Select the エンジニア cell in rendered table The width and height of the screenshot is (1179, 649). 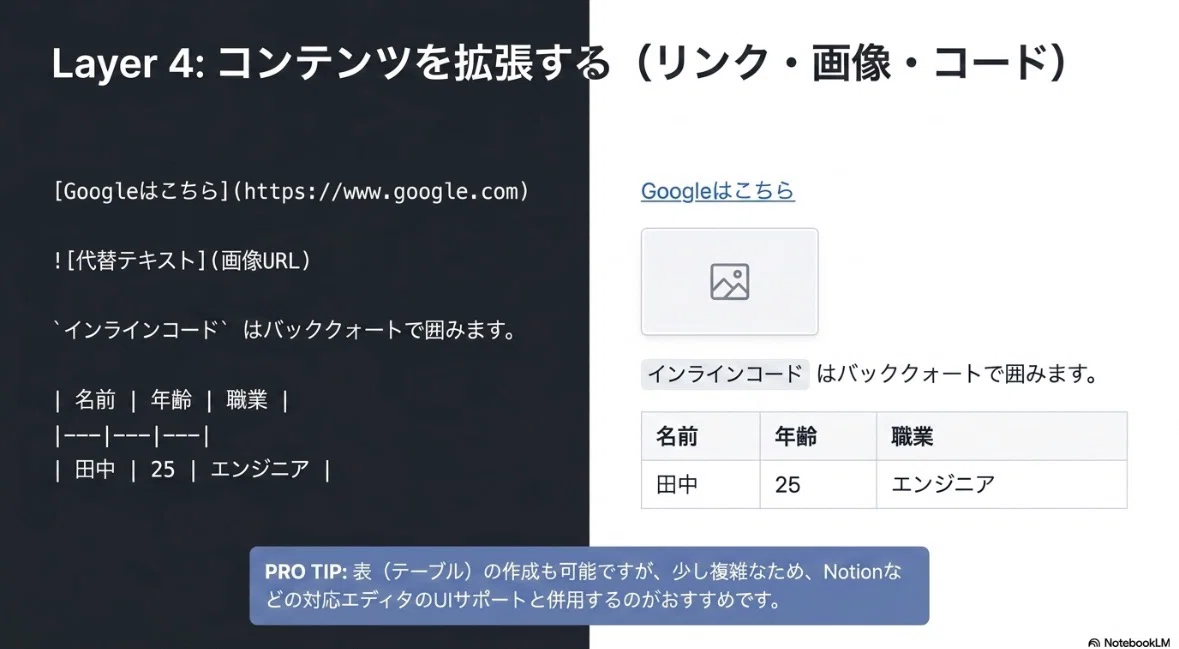coord(1002,484)
